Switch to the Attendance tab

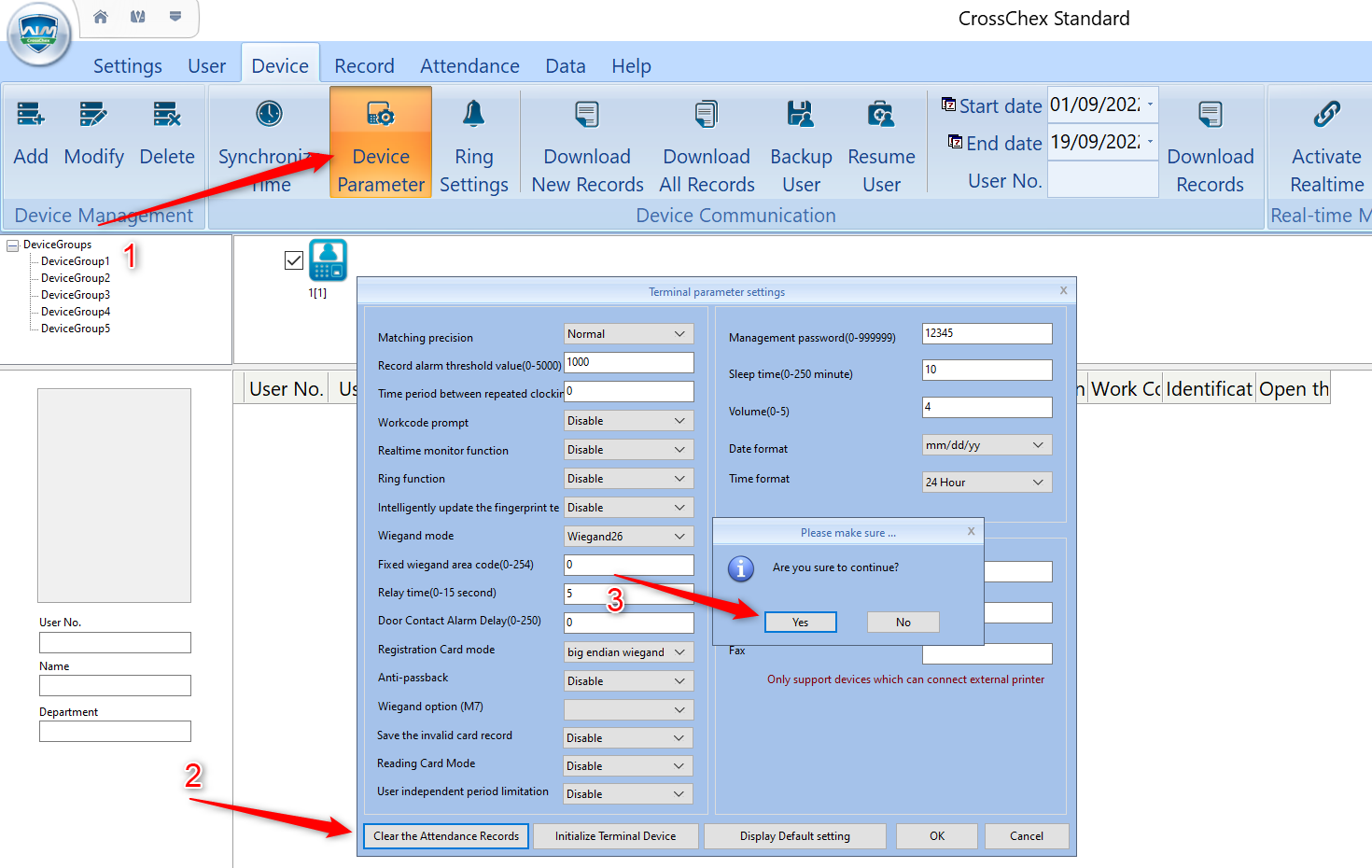(469, 66)
